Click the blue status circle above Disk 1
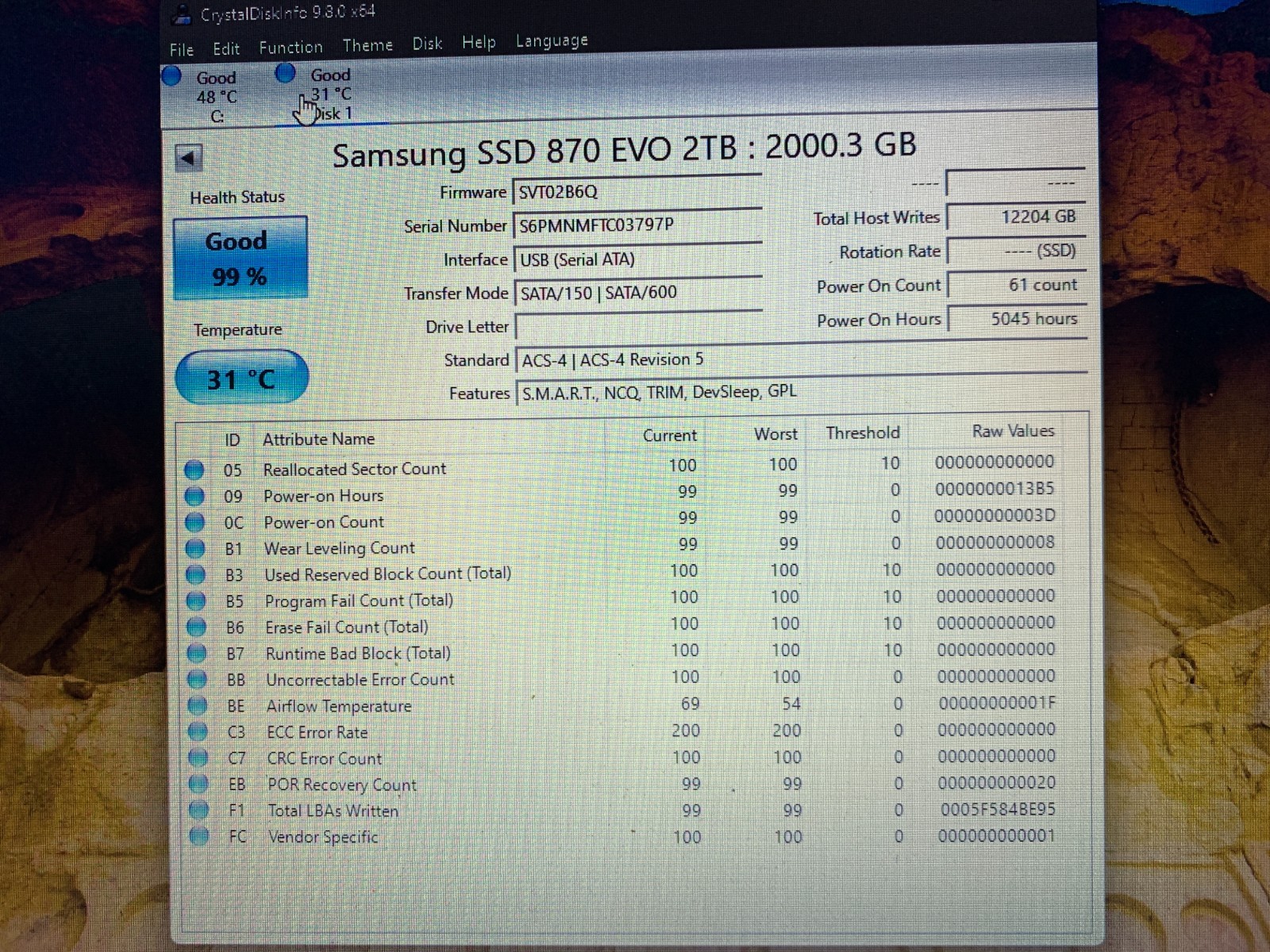Screen dimensions: 1270x952 (286, 73)
